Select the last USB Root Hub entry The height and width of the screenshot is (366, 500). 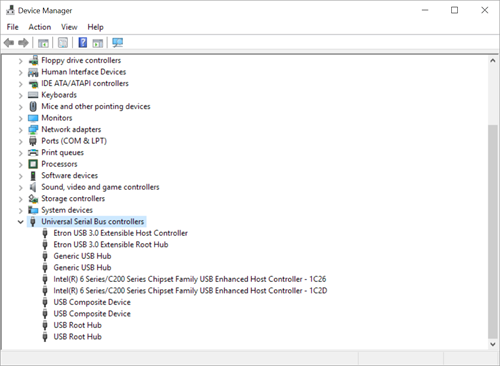point(77,337)
